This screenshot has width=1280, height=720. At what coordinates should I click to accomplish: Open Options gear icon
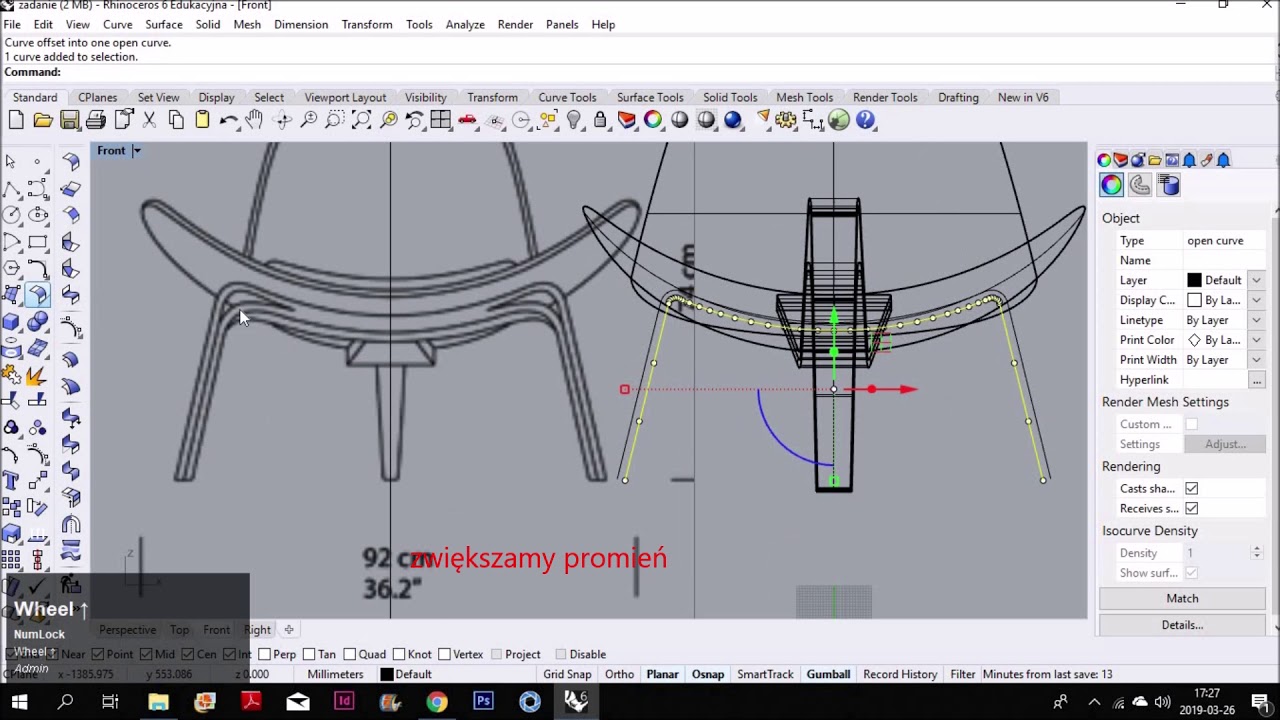pyautogui.click(x=786, y=120)
